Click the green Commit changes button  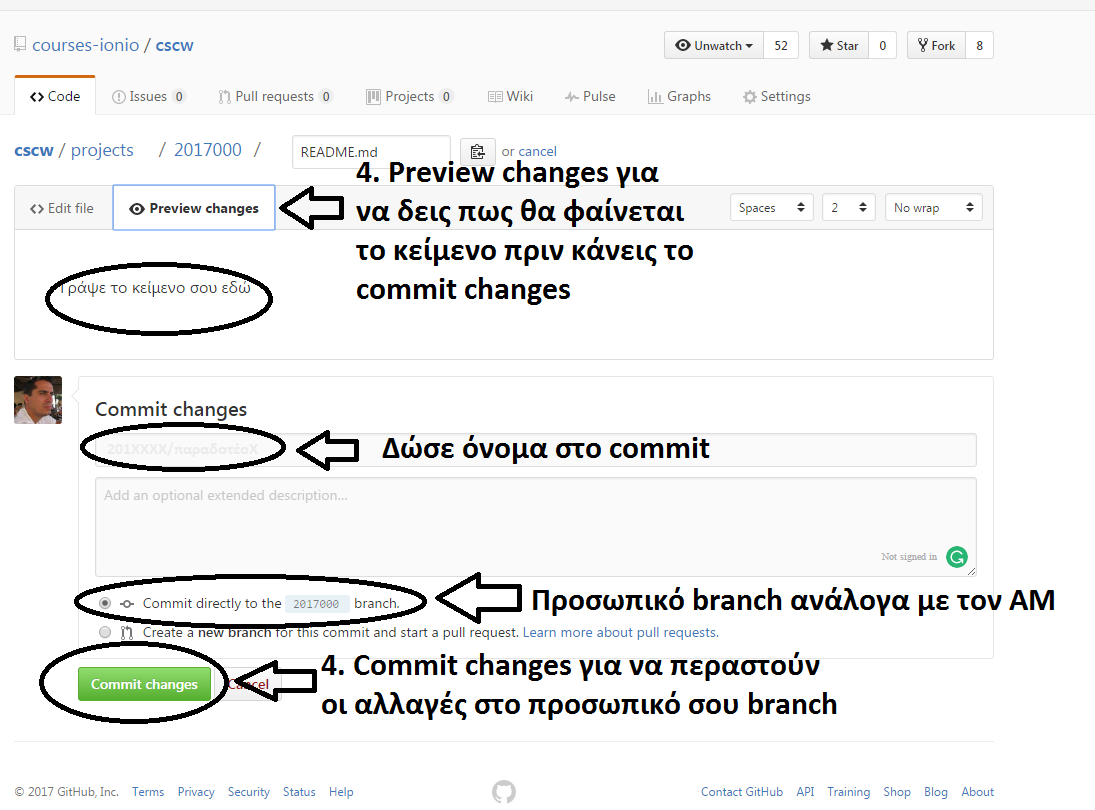[x=144, y=684]
